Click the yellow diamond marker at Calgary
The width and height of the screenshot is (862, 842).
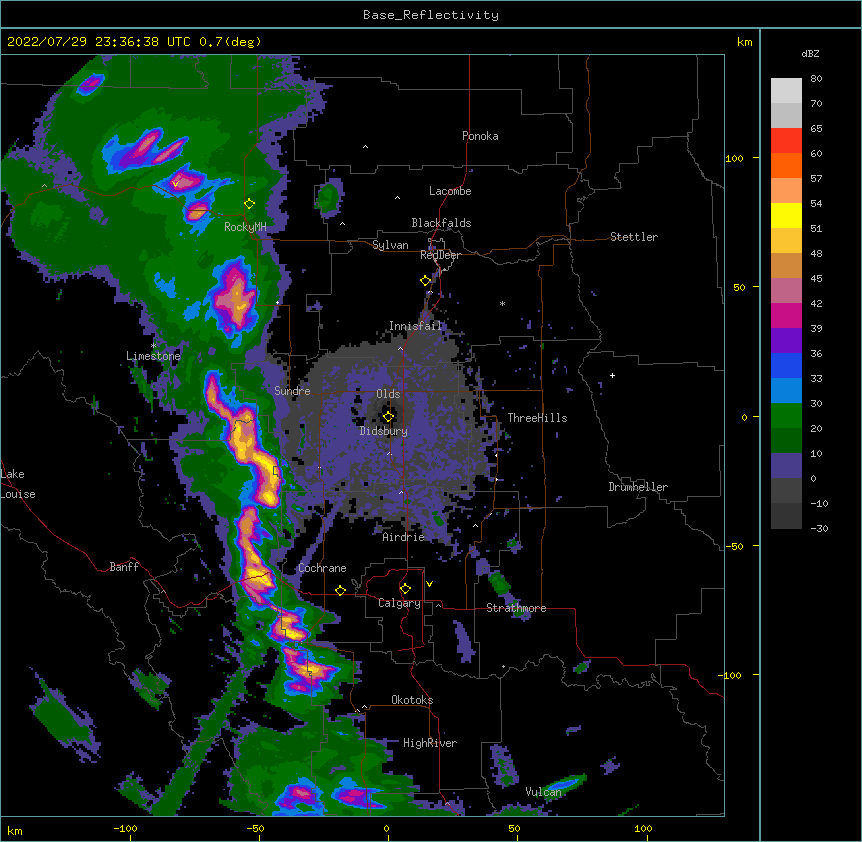(405, 589)
